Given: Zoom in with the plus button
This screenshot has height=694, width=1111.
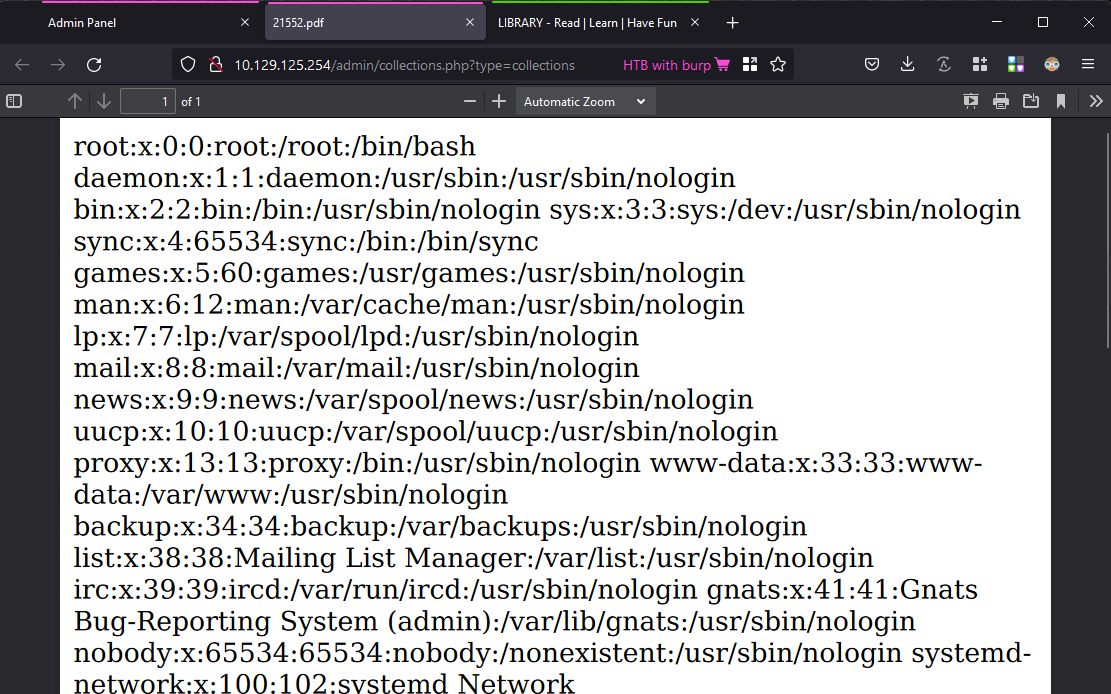Looking at the screenshot, I should [499, 101].
